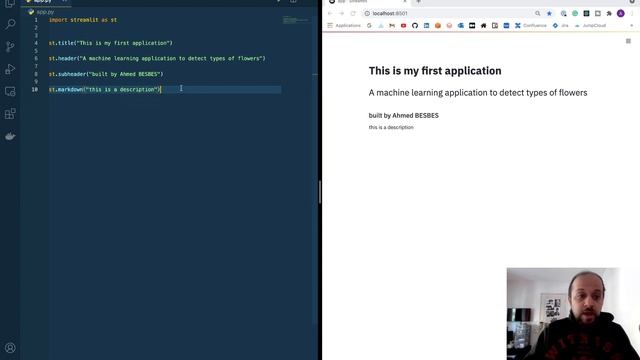Click the zoom magnifier icon in the address bar
Screen dimensions: 640x360
(538, 13)
